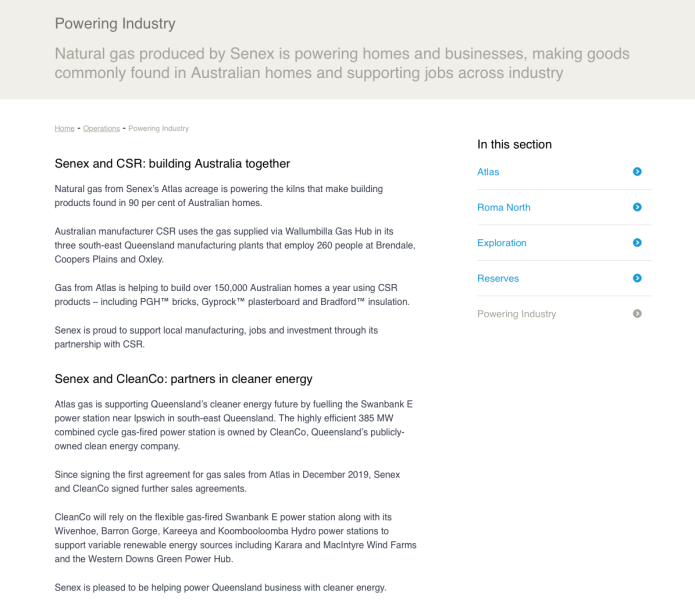Go to Operations via the breadcrumb
The width and height of the screenshot is (695, 600).
pos(101,128)
